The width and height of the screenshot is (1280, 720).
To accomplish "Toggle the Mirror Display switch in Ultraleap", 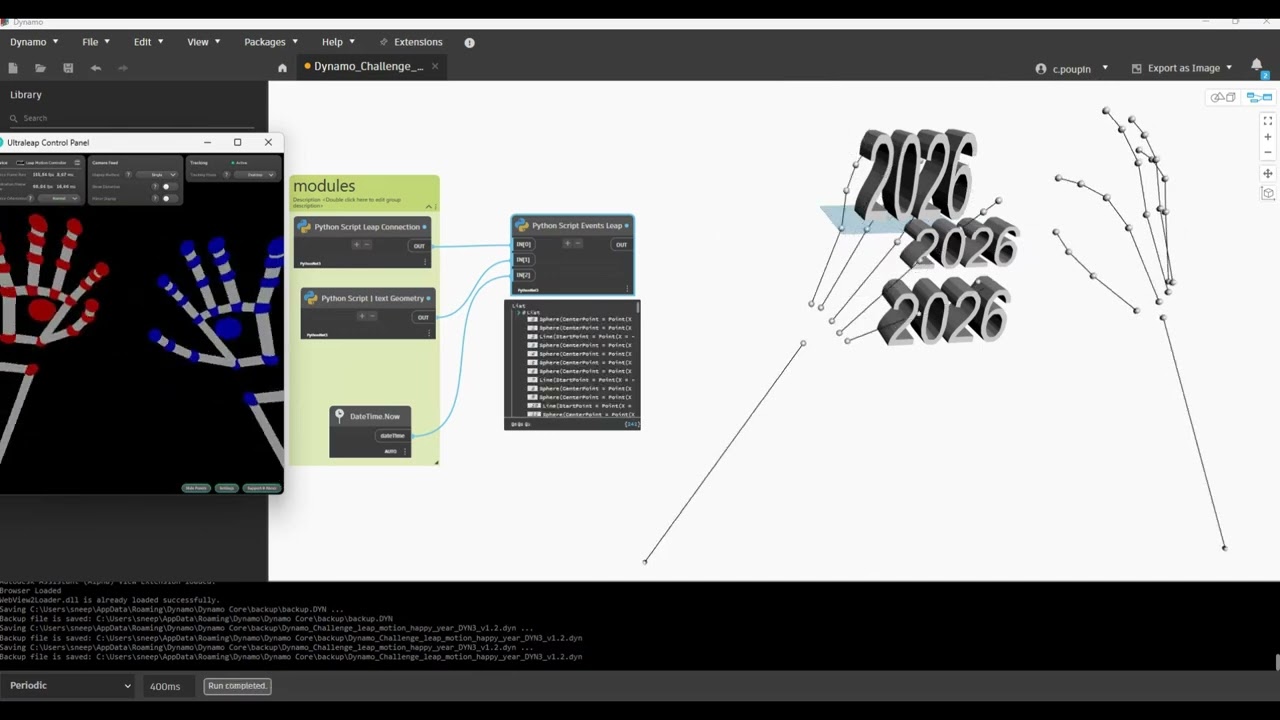I will coord(165,199).
